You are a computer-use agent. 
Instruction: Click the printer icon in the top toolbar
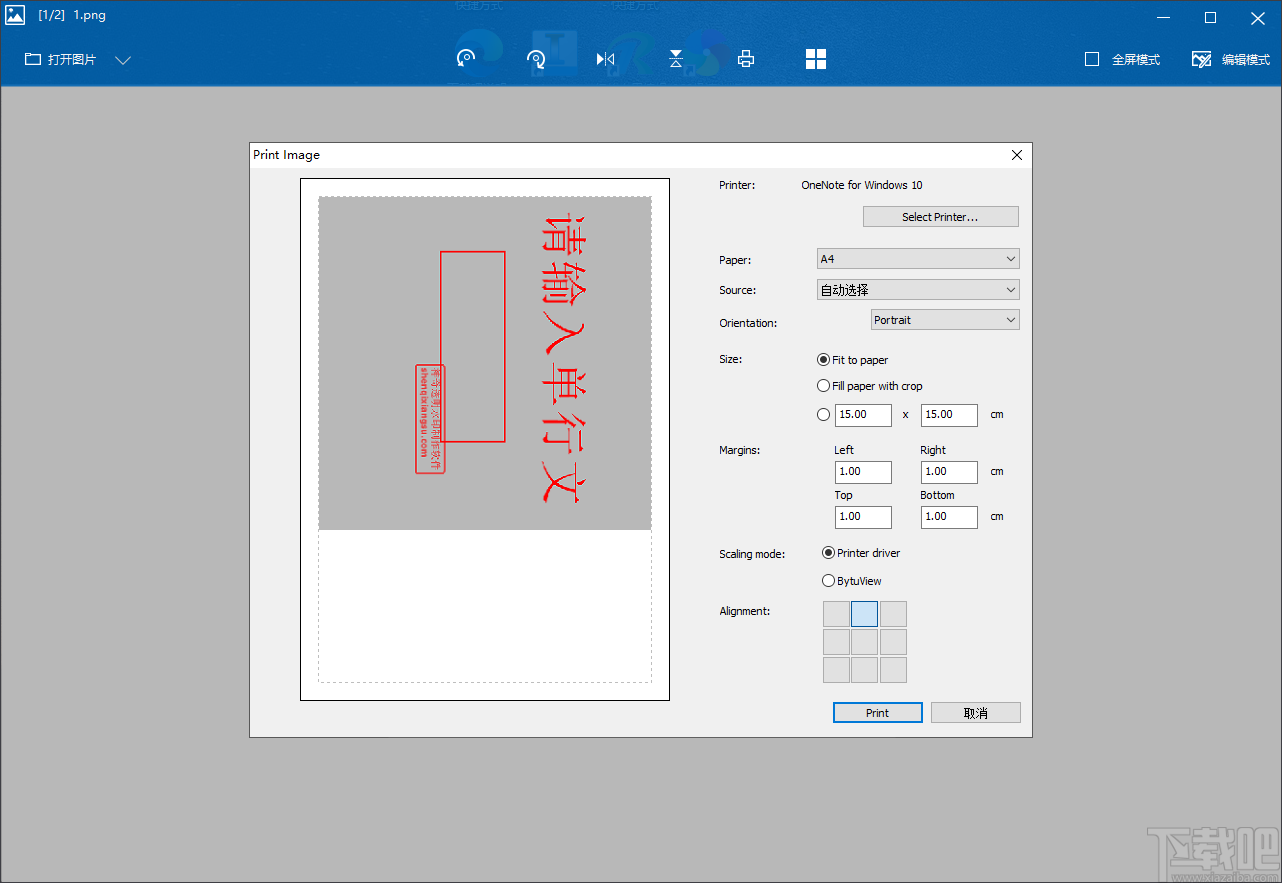[746, 59]
